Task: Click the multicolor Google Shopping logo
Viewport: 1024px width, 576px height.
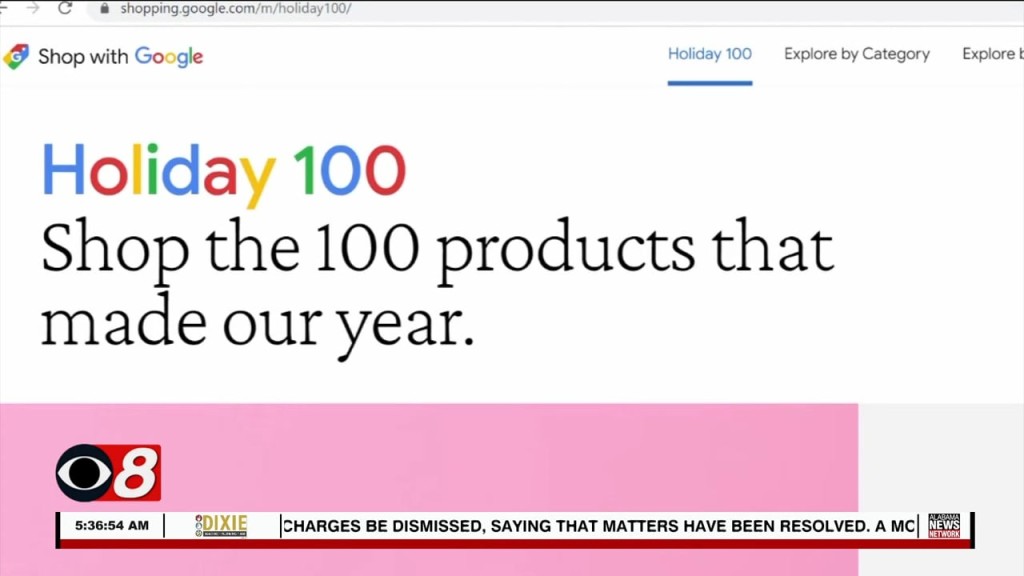Action: click(x=17, y=57)
